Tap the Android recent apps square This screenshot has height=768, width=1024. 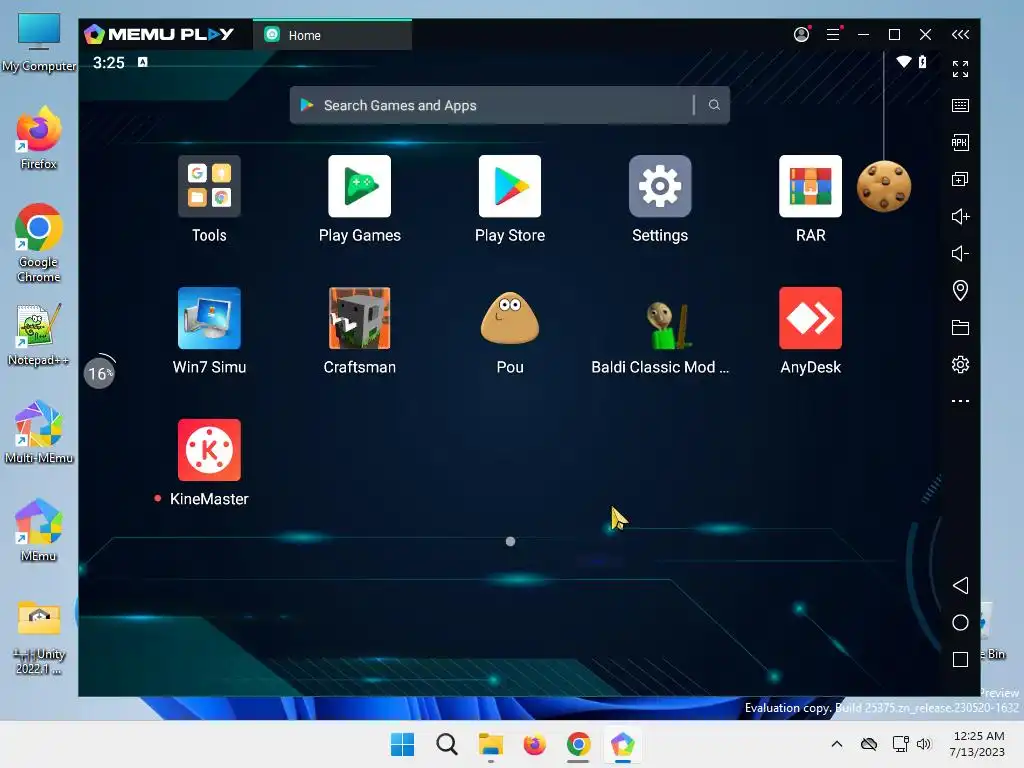(960, 660)
